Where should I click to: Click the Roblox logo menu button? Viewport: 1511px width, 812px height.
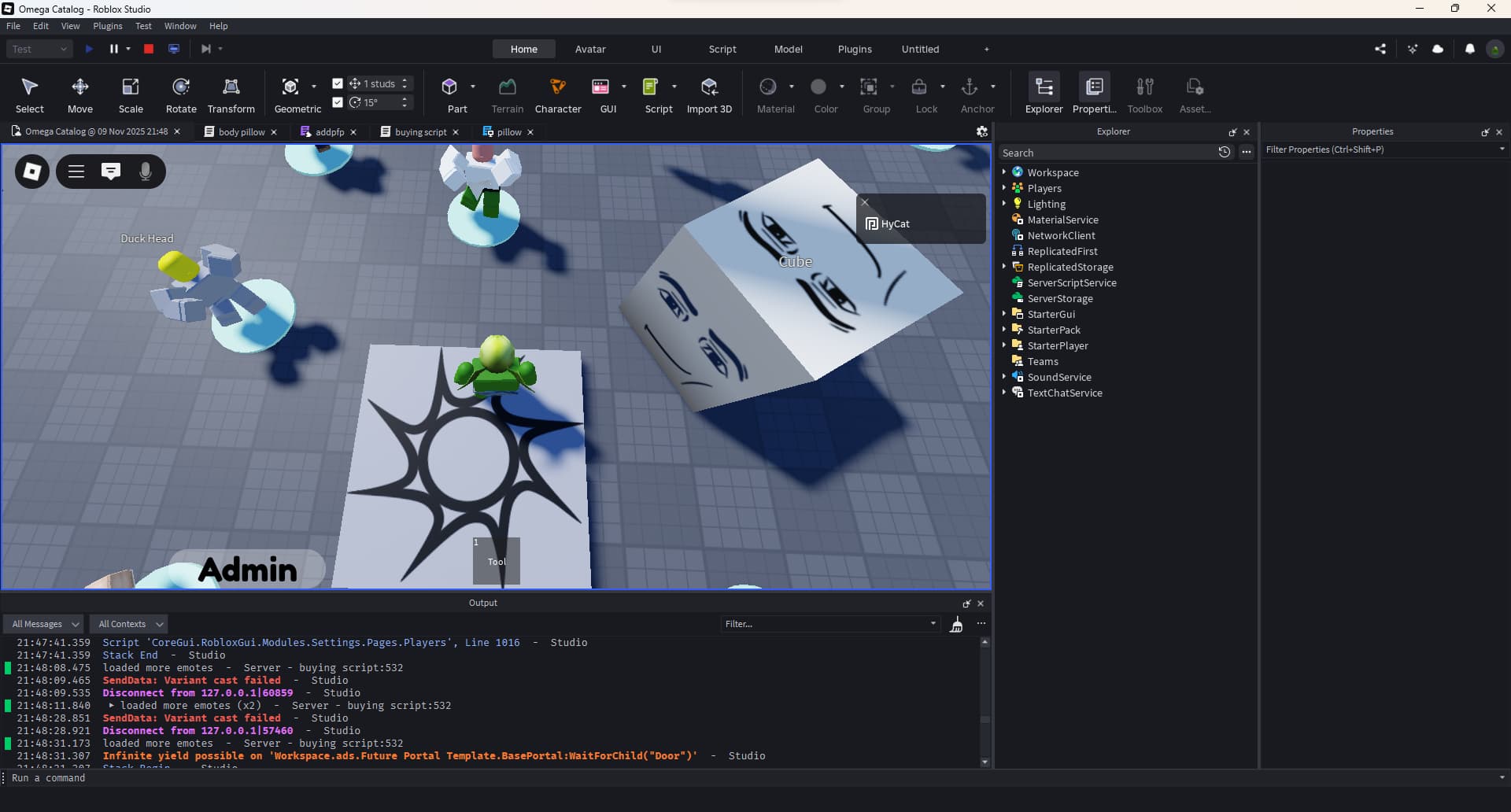coord(32,171)
